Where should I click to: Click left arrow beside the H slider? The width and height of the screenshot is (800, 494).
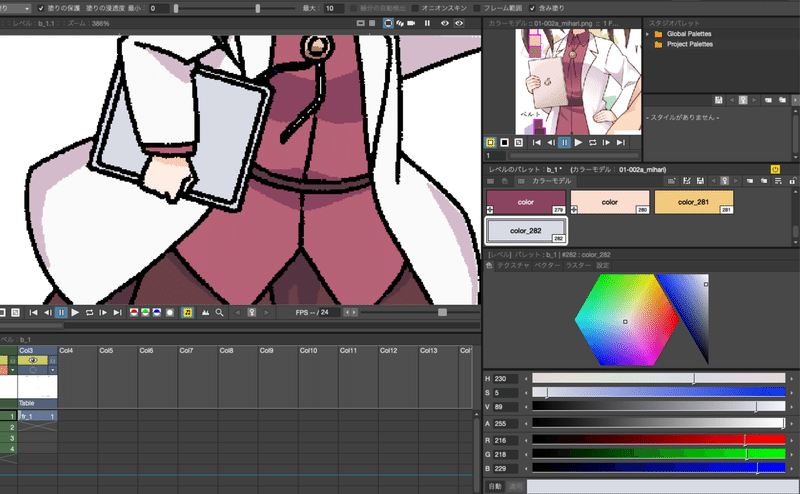pyautogui.click(x=526, y=379)
